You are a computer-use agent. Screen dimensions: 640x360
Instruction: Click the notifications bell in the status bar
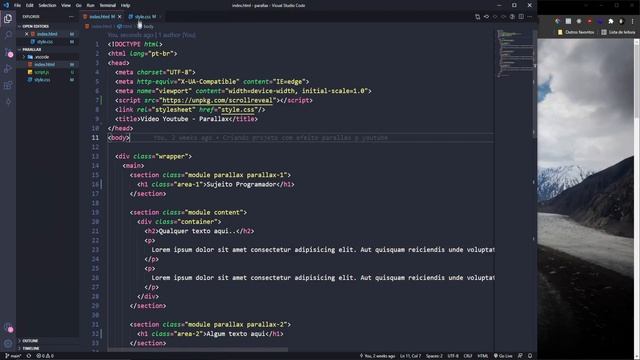pos(530,356)
